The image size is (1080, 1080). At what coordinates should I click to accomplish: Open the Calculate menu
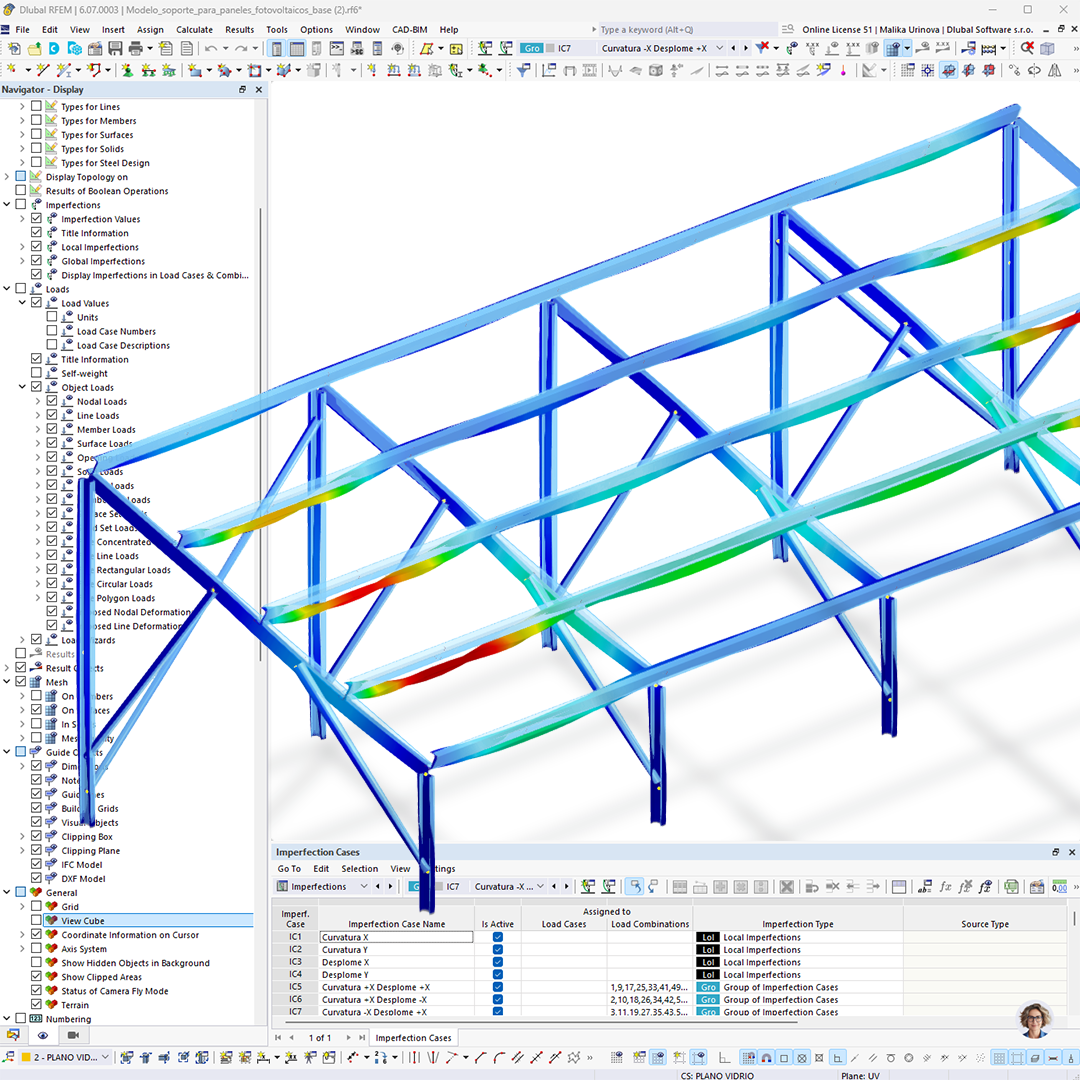(194, 29)
